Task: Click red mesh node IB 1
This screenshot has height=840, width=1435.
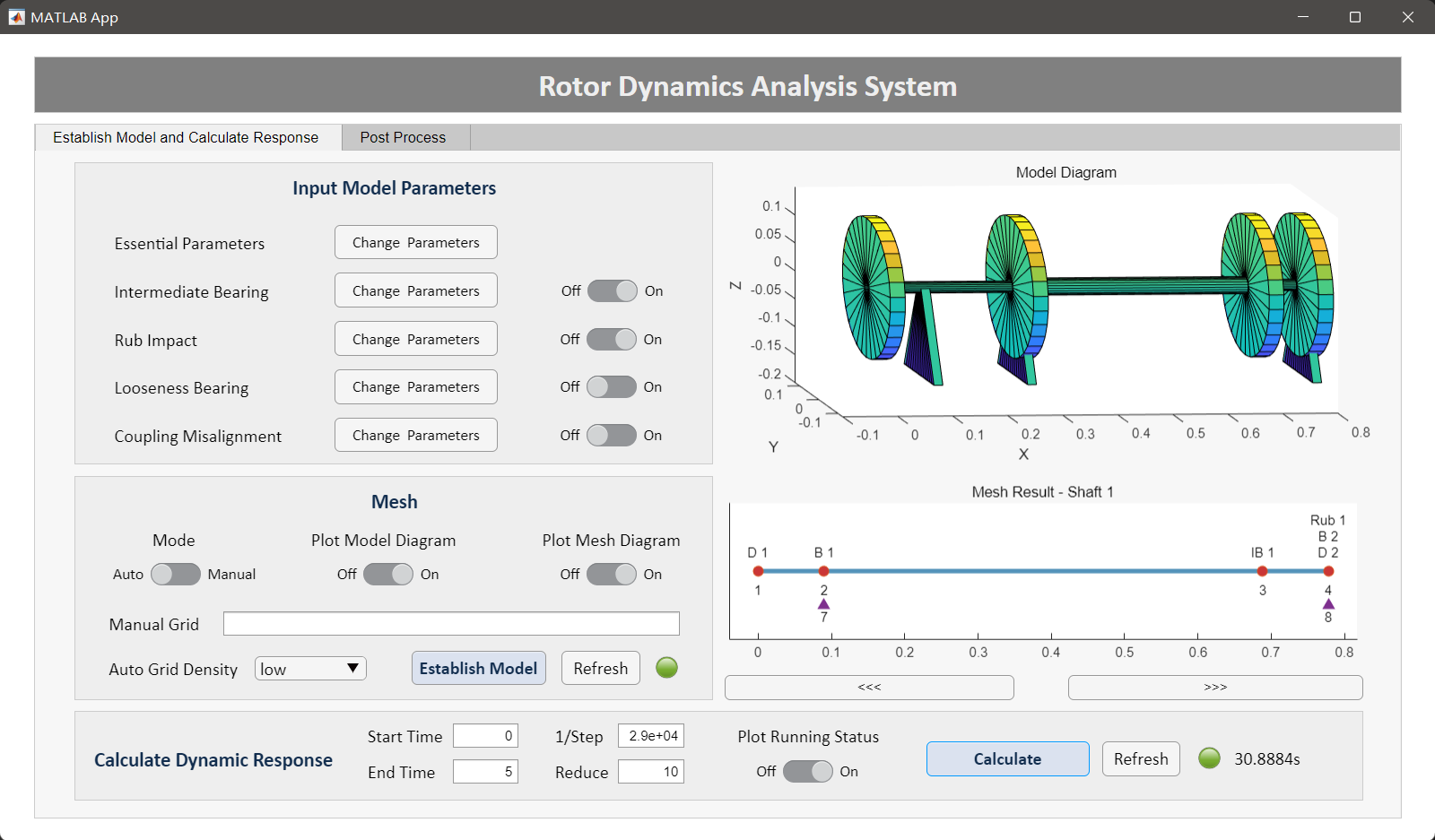Action: click(1263, 571)
